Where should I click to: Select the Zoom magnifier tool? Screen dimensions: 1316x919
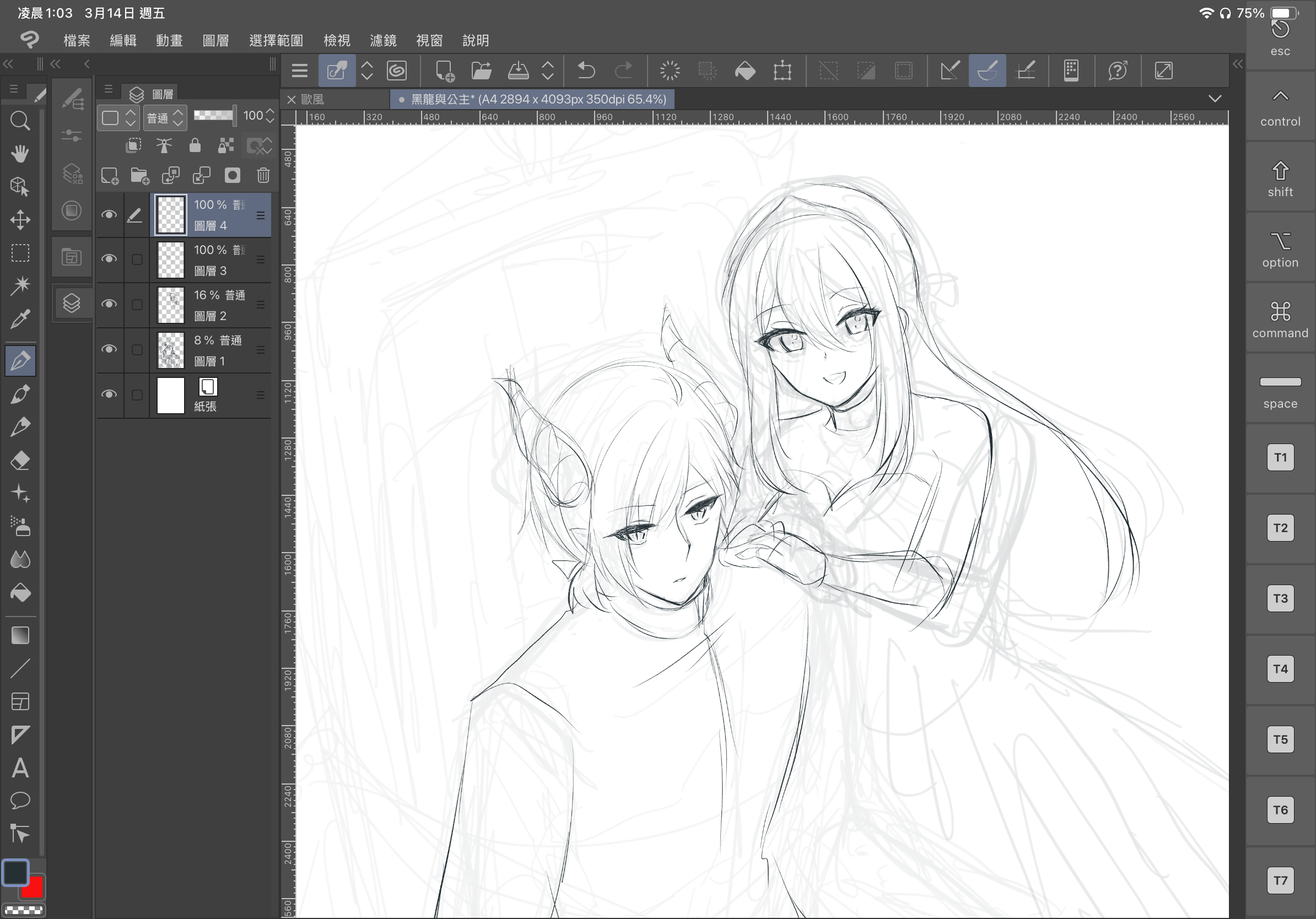tap(20, 121)
